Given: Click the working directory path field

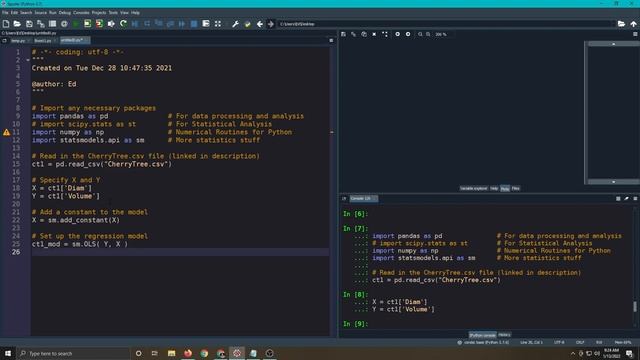Looking at the screenshot, I should pyautogui.click(x=446, y=24).
